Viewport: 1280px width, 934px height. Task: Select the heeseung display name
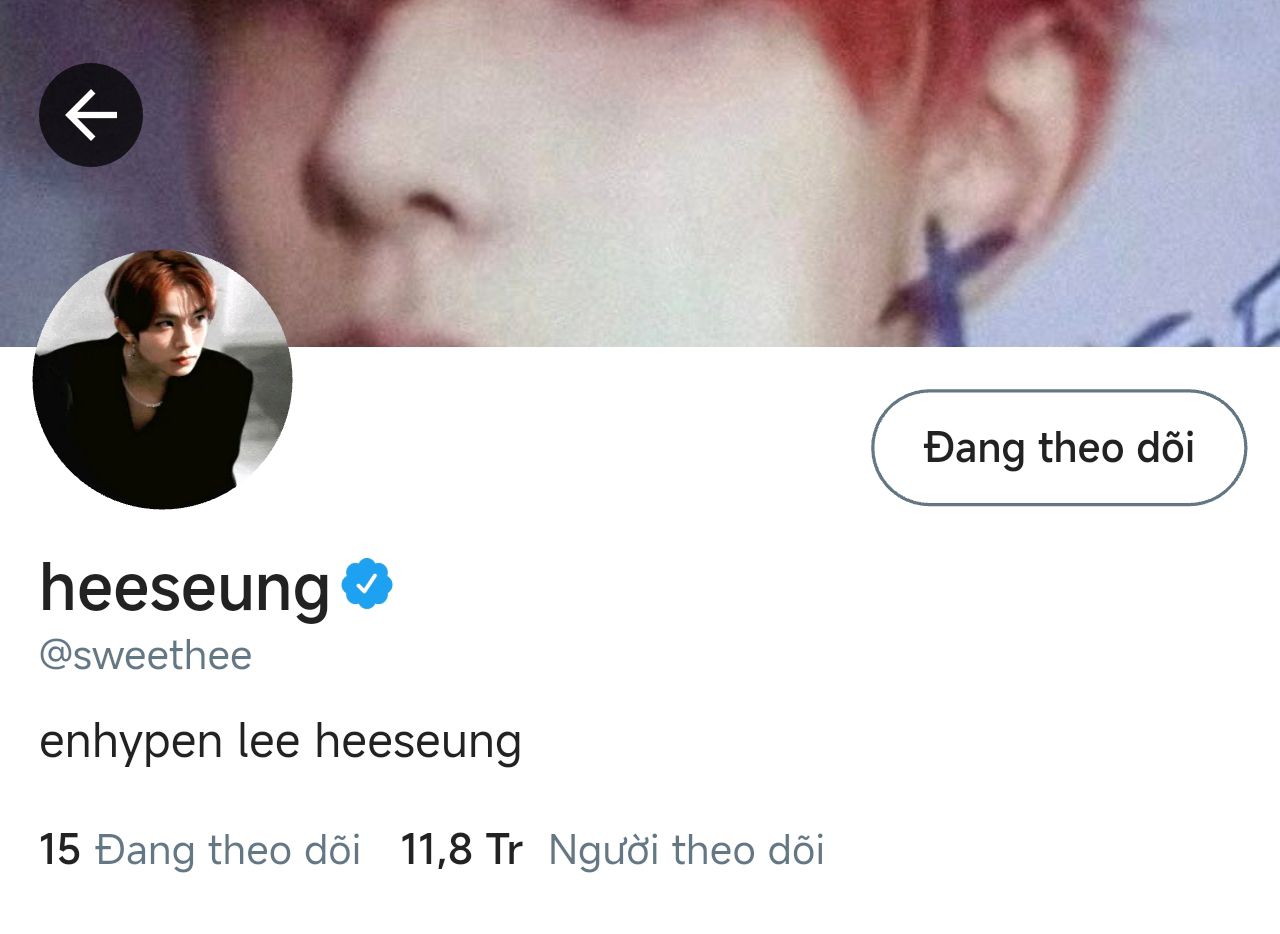coord(185,587)
